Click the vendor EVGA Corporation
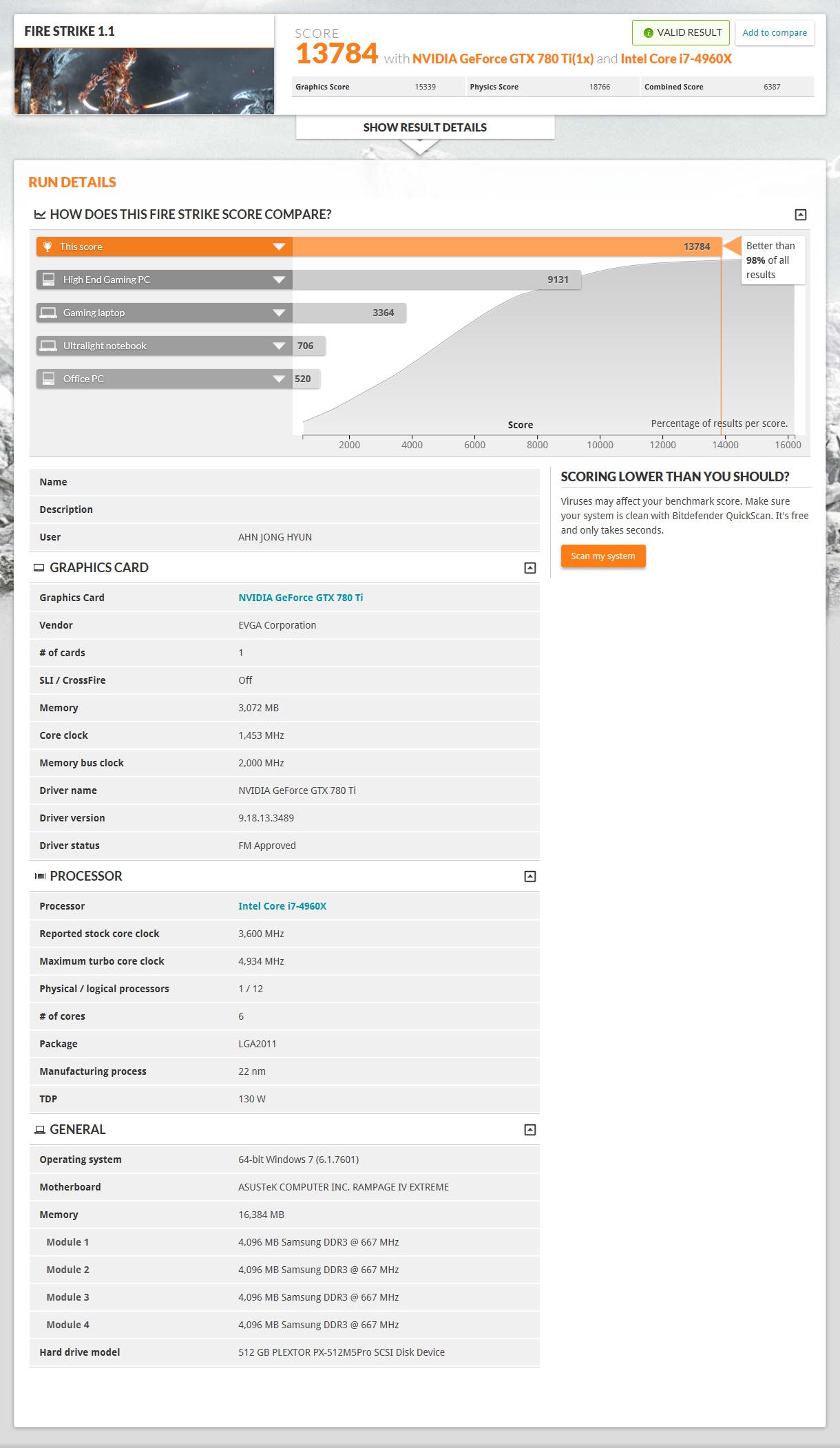 [x=277, y=625]
